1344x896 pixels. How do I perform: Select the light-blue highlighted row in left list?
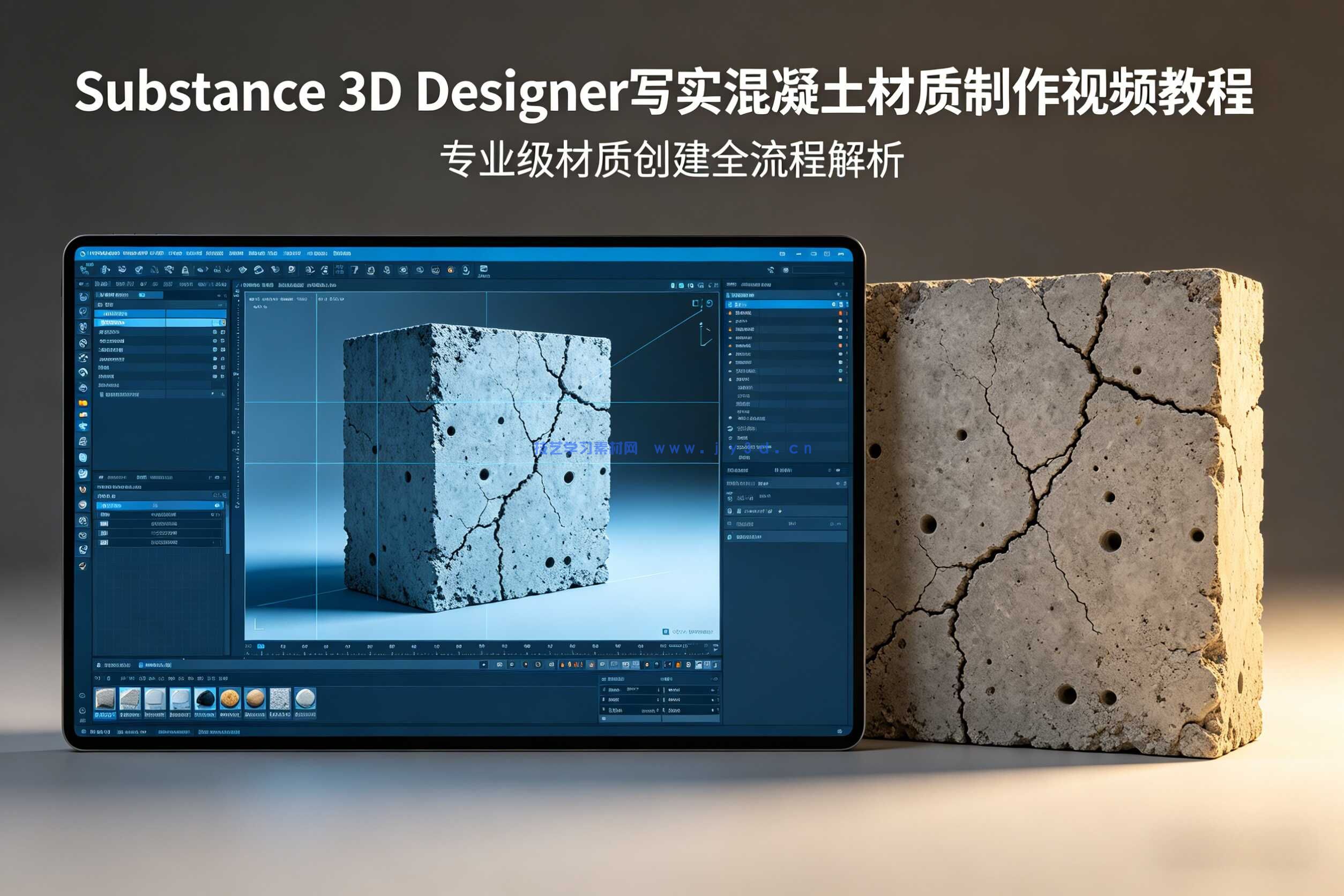tap(160, 323)
